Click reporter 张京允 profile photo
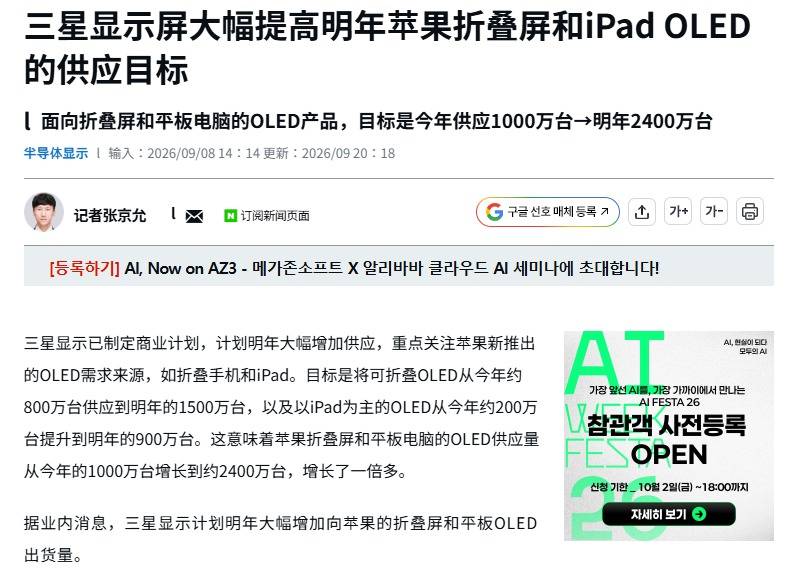This screenshot has height=569, width=794. point(44,212)
